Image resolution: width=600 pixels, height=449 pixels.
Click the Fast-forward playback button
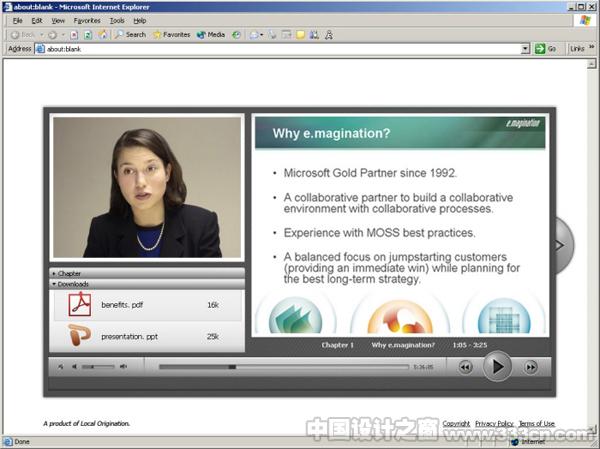[531, 367]
